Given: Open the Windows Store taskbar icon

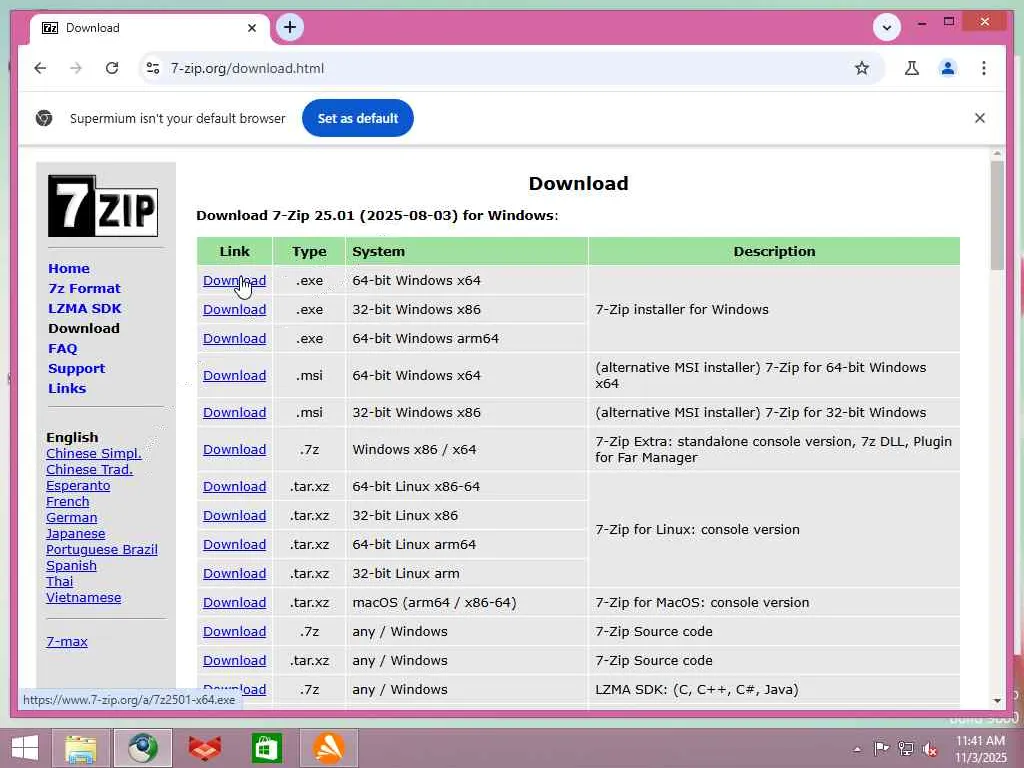Looking at the screenshot, I should [x=266, y=748].
